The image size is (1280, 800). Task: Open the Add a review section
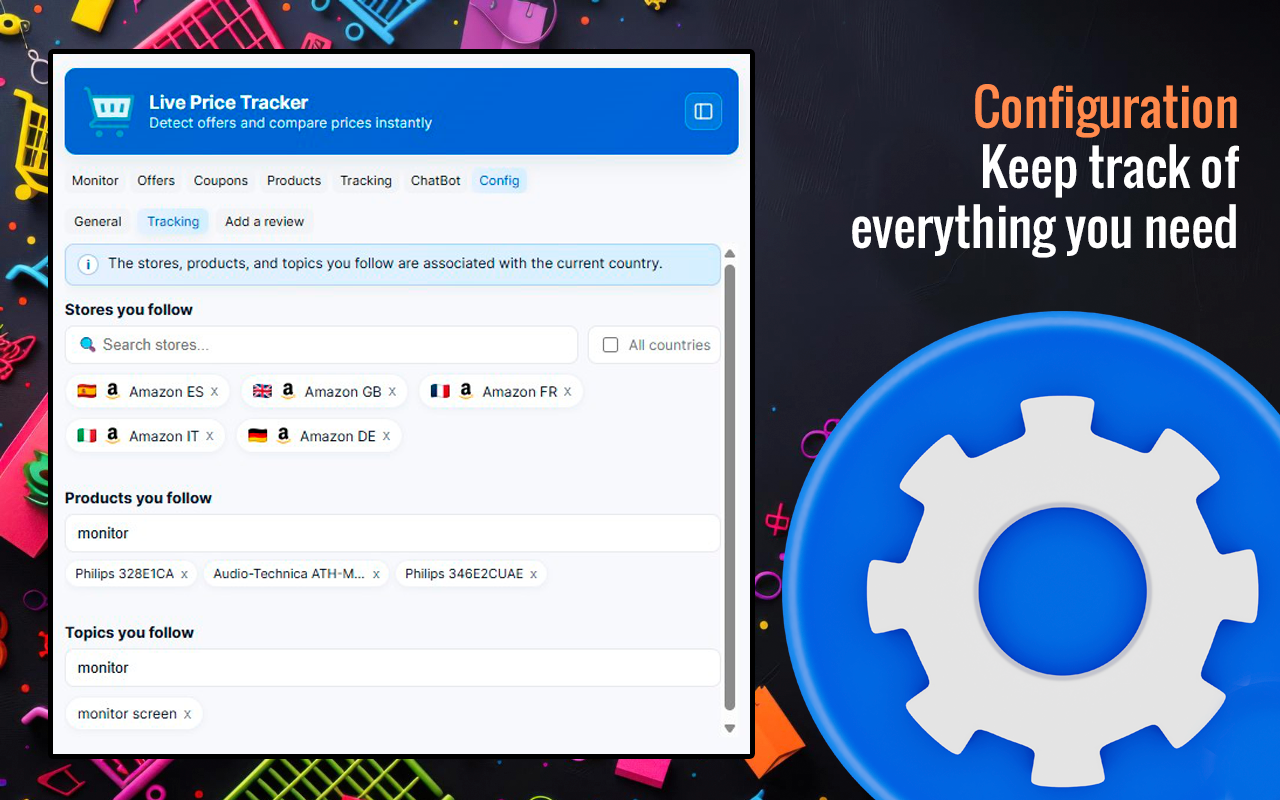(x=264, y=221)
